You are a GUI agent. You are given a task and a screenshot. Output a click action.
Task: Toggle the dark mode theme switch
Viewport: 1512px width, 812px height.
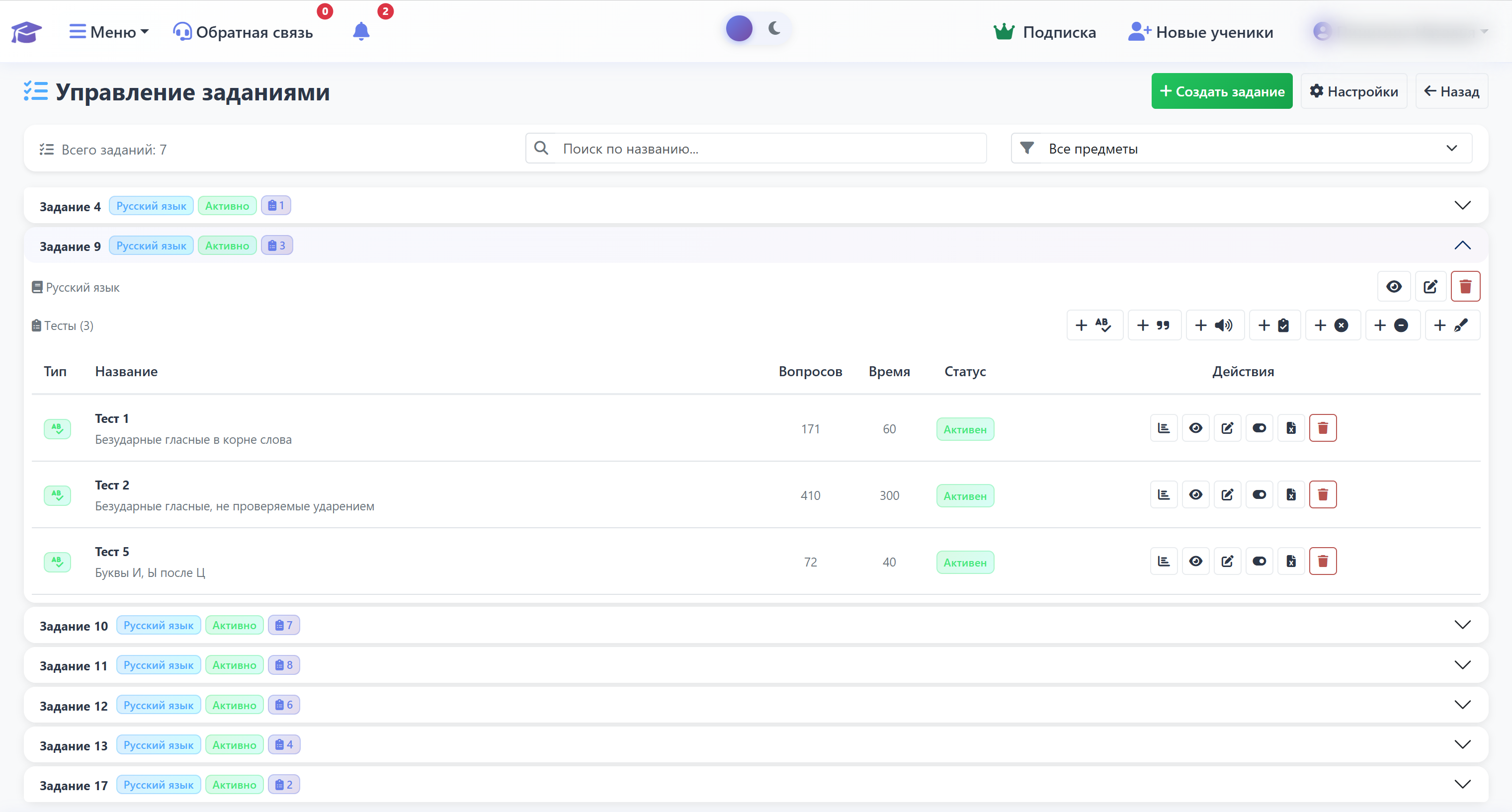(756, 28)
